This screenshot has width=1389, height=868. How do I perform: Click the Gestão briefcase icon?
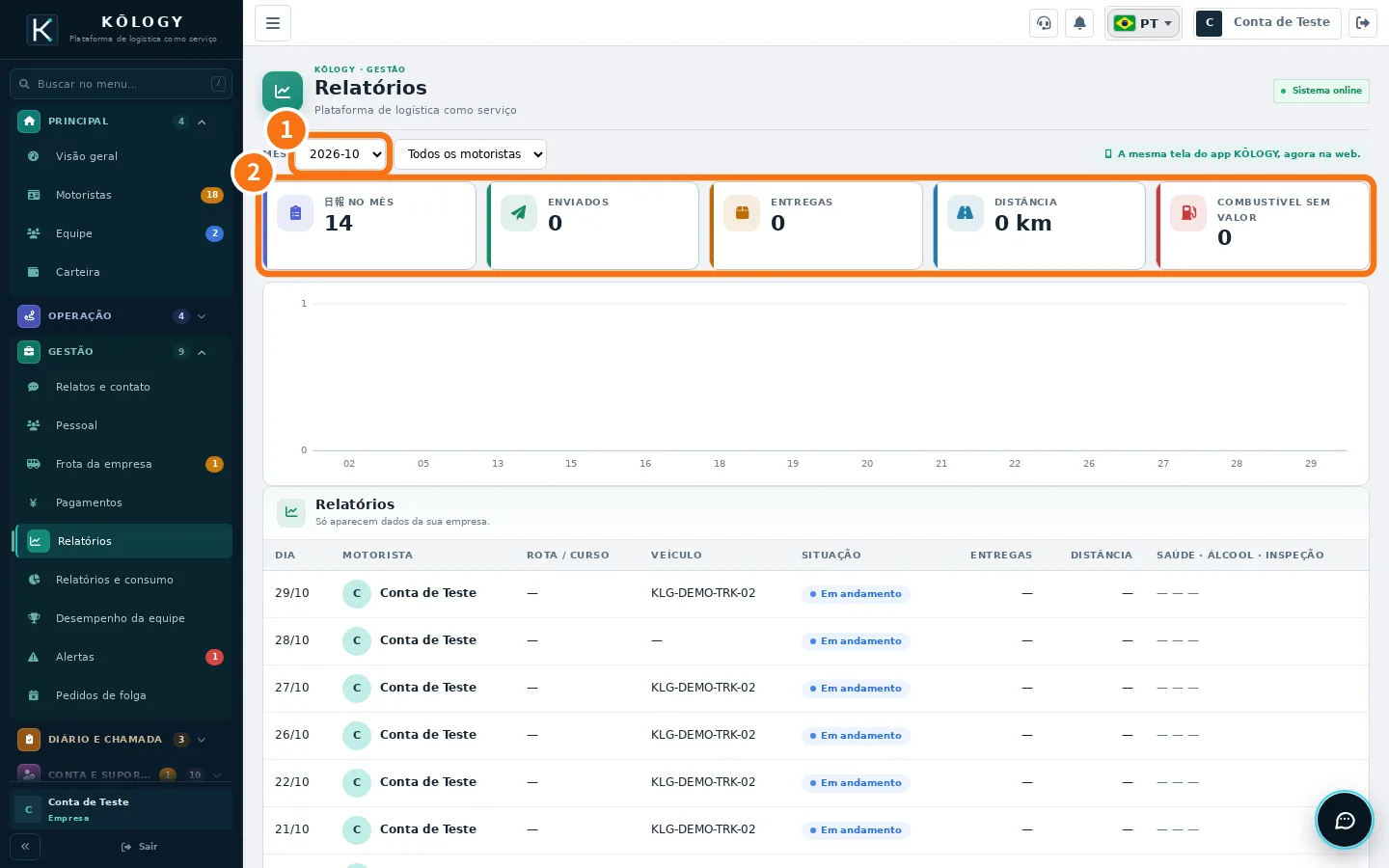[x=29, y=352]
